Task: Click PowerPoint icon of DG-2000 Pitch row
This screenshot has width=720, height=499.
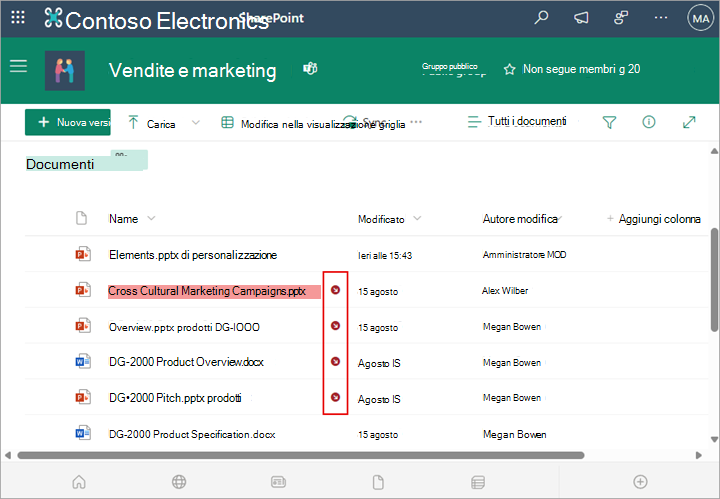Action: tap(83, 397)
